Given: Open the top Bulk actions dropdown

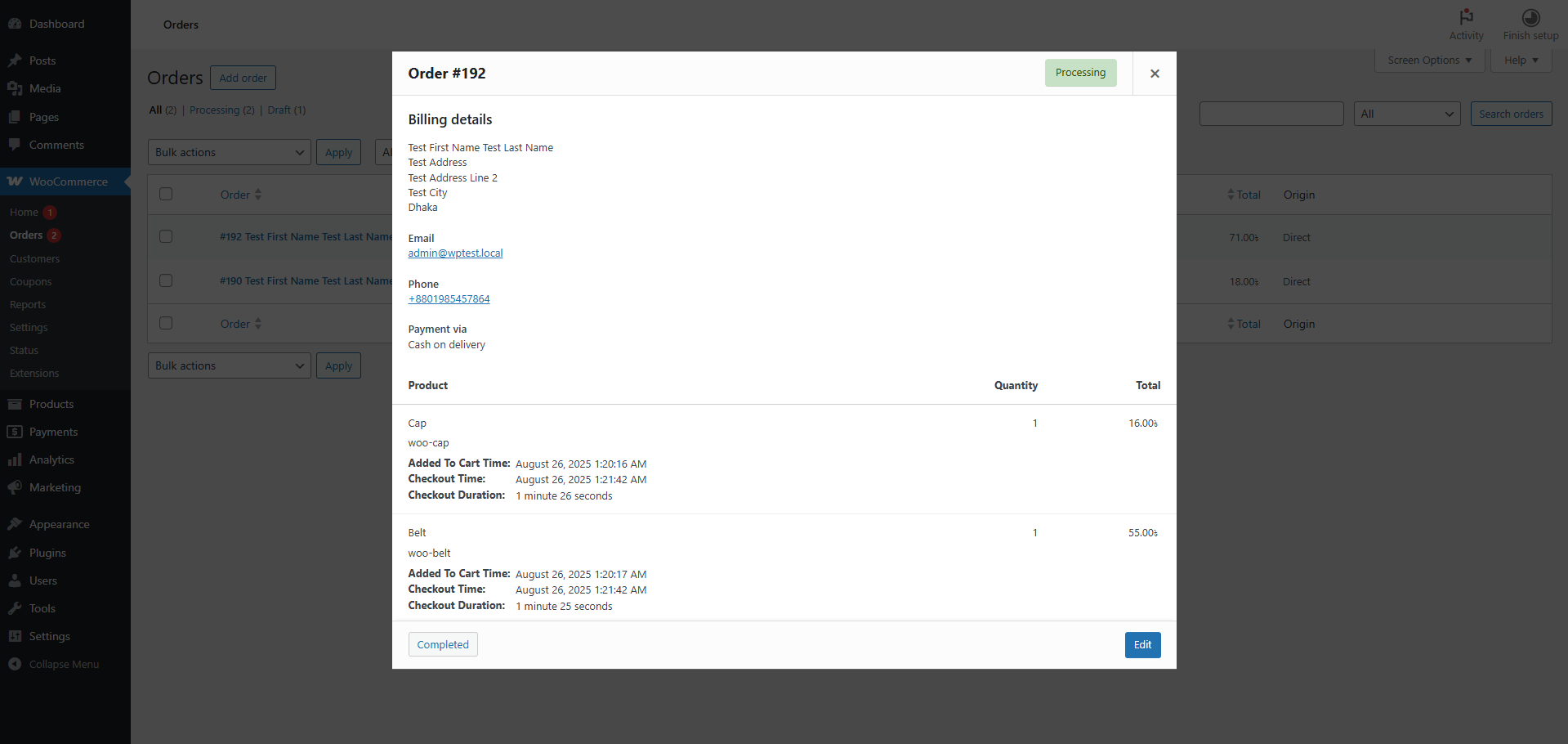Looking at the screenshot, I should click(229, 152).
